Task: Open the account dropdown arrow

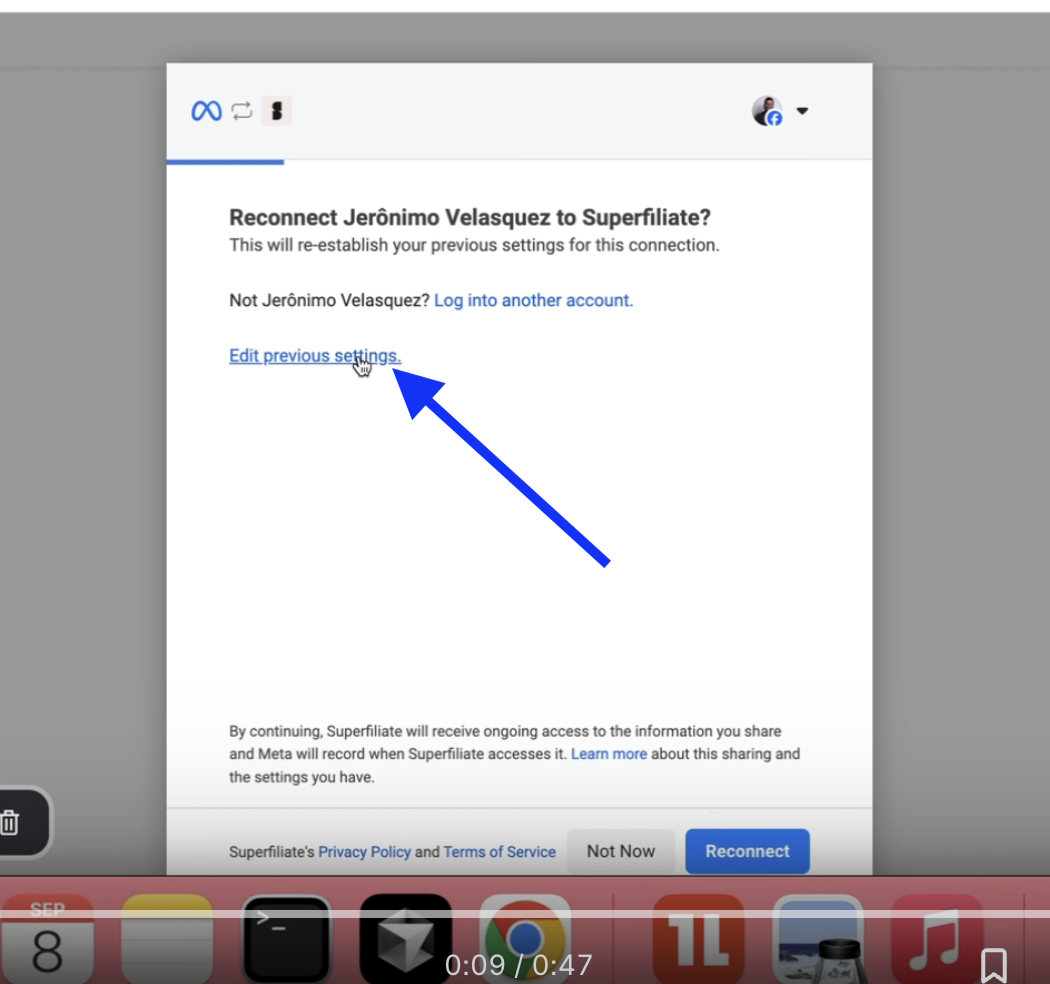Action: click(x=802, y=111)
